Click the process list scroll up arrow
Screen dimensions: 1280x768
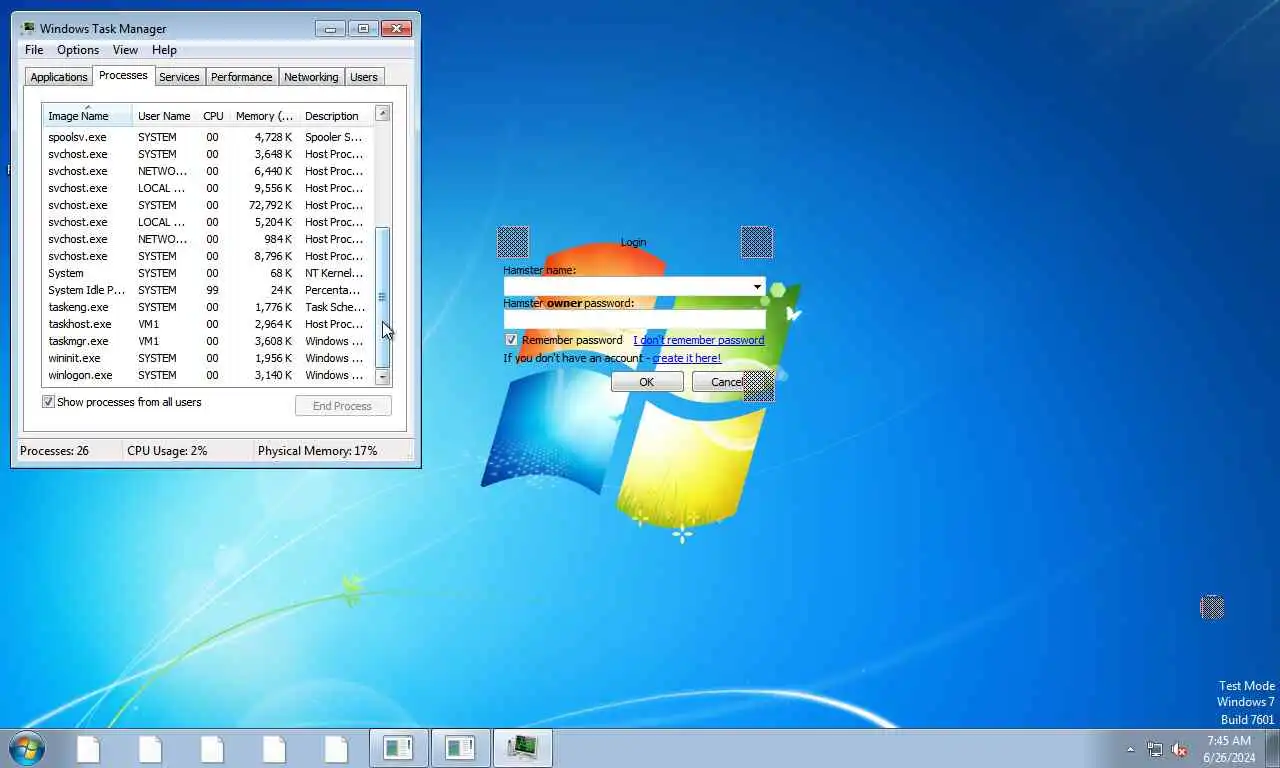[x=382, y=113]
